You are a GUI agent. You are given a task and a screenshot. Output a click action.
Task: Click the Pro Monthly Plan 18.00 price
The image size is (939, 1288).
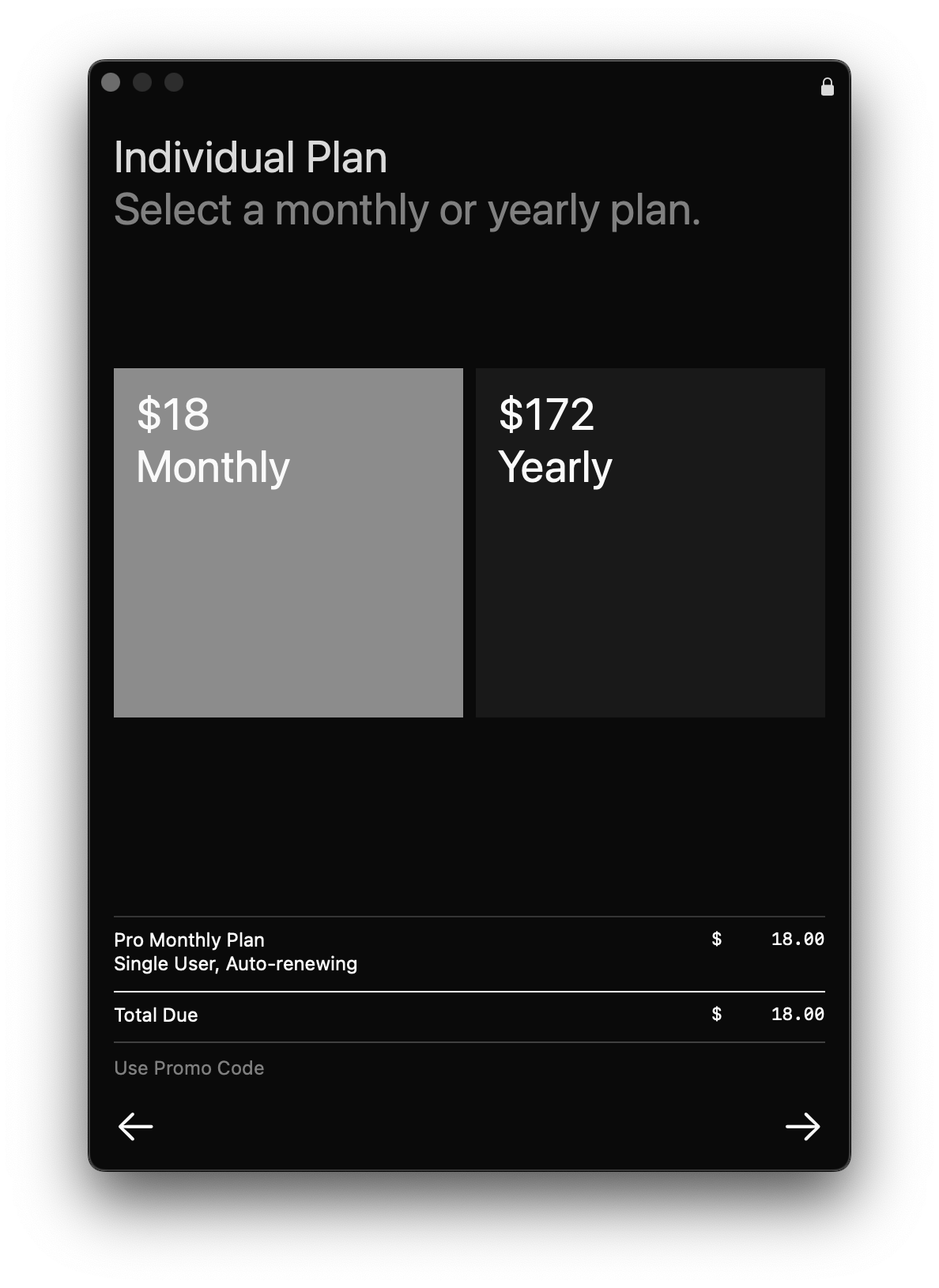pos(798,939)
